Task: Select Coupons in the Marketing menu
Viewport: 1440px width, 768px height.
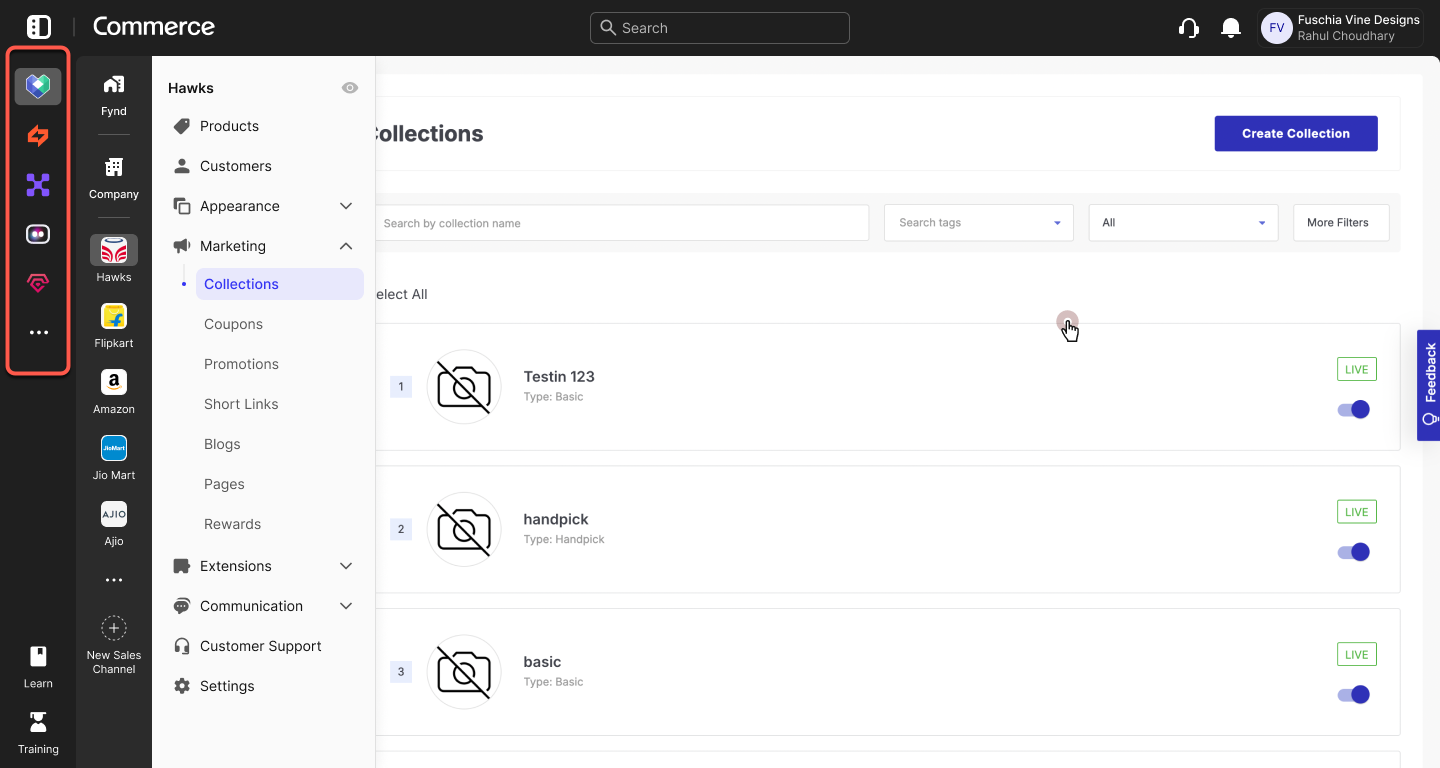Action: click(233, 323)
